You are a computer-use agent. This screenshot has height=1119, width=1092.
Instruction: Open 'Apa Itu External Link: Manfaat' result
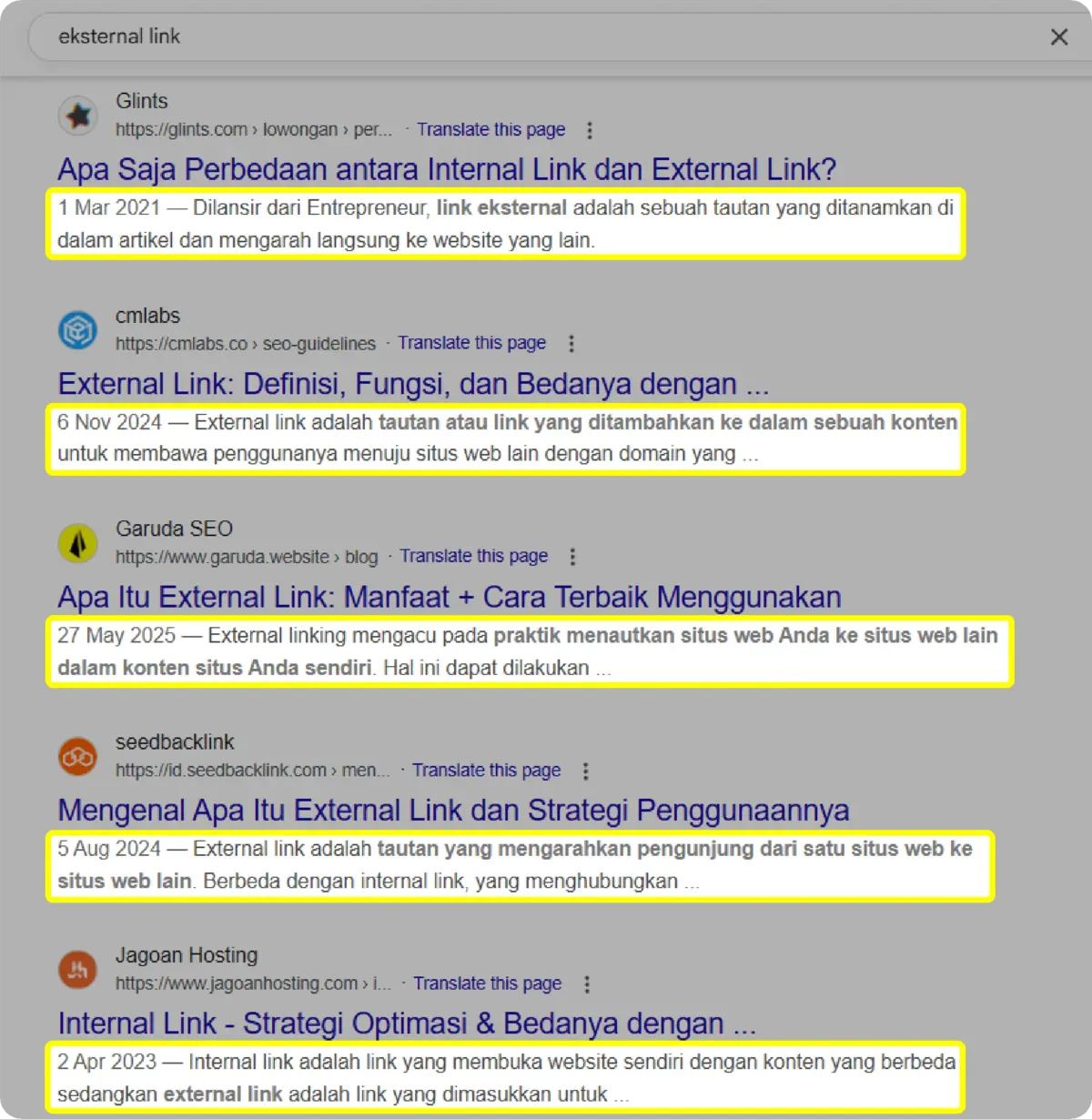450,597
